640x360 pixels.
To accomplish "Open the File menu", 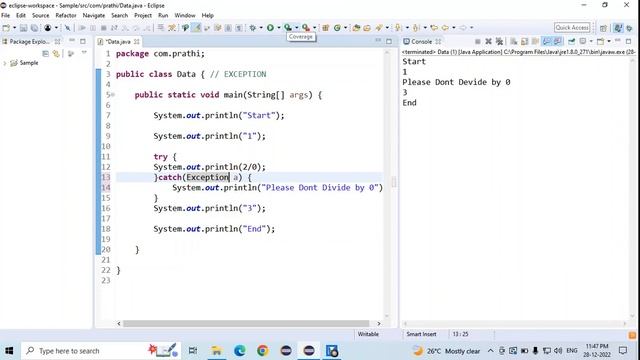I will (6, 16).
